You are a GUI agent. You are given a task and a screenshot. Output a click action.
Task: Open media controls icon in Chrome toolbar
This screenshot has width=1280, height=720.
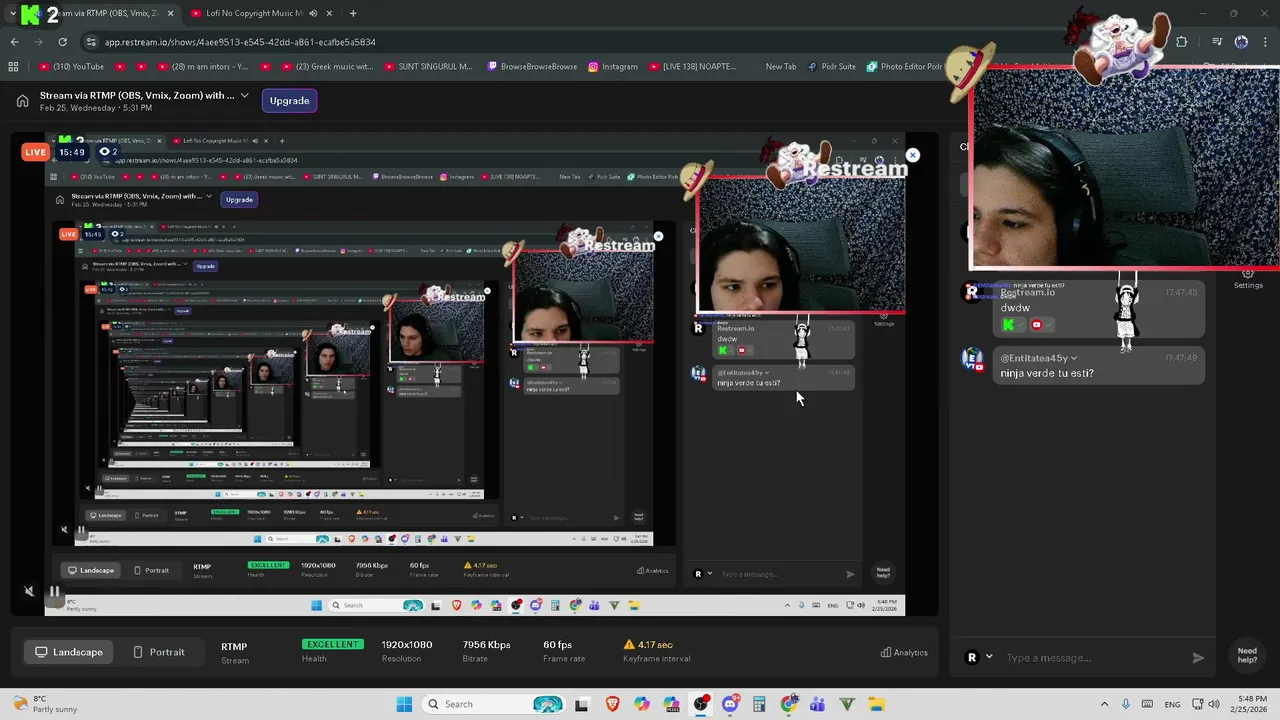click(1217, 42)
